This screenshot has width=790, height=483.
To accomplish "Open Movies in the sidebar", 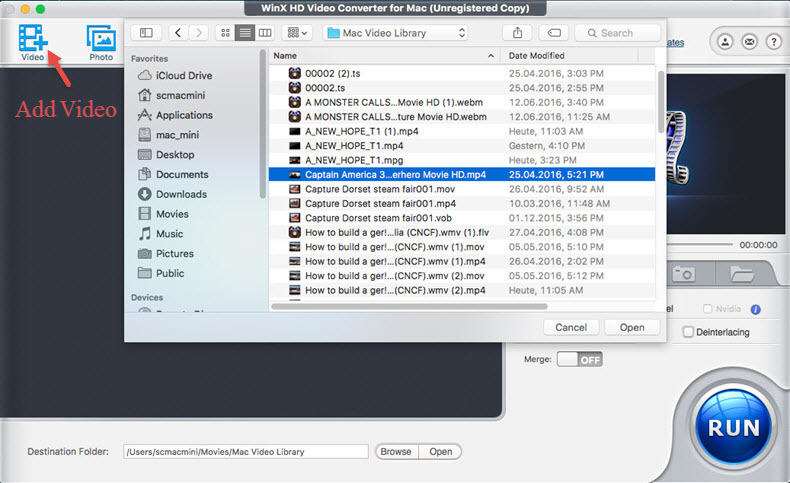I will [163, 214].
